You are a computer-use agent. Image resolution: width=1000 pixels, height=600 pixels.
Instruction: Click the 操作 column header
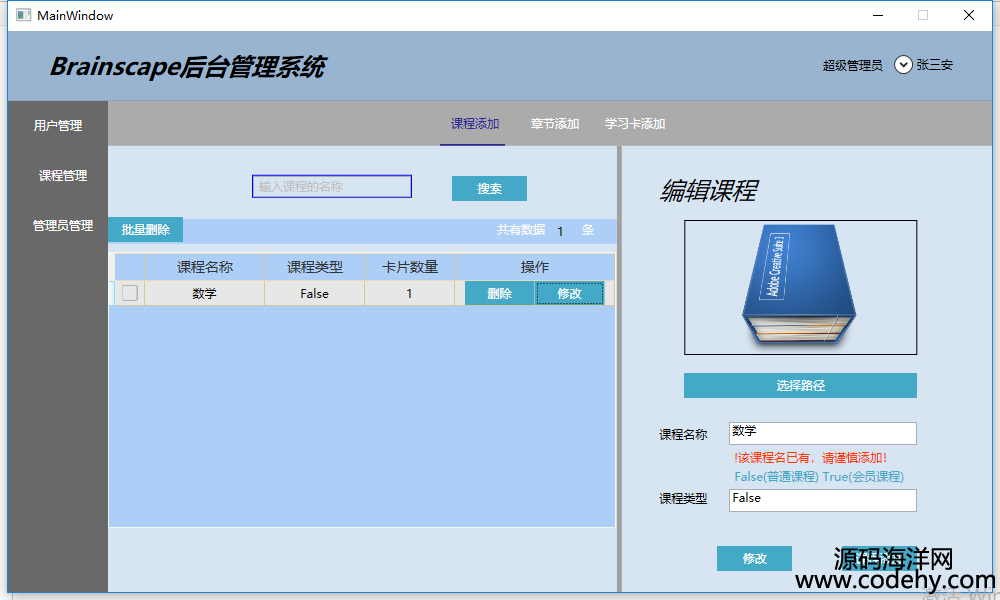[x=534, y=267]
